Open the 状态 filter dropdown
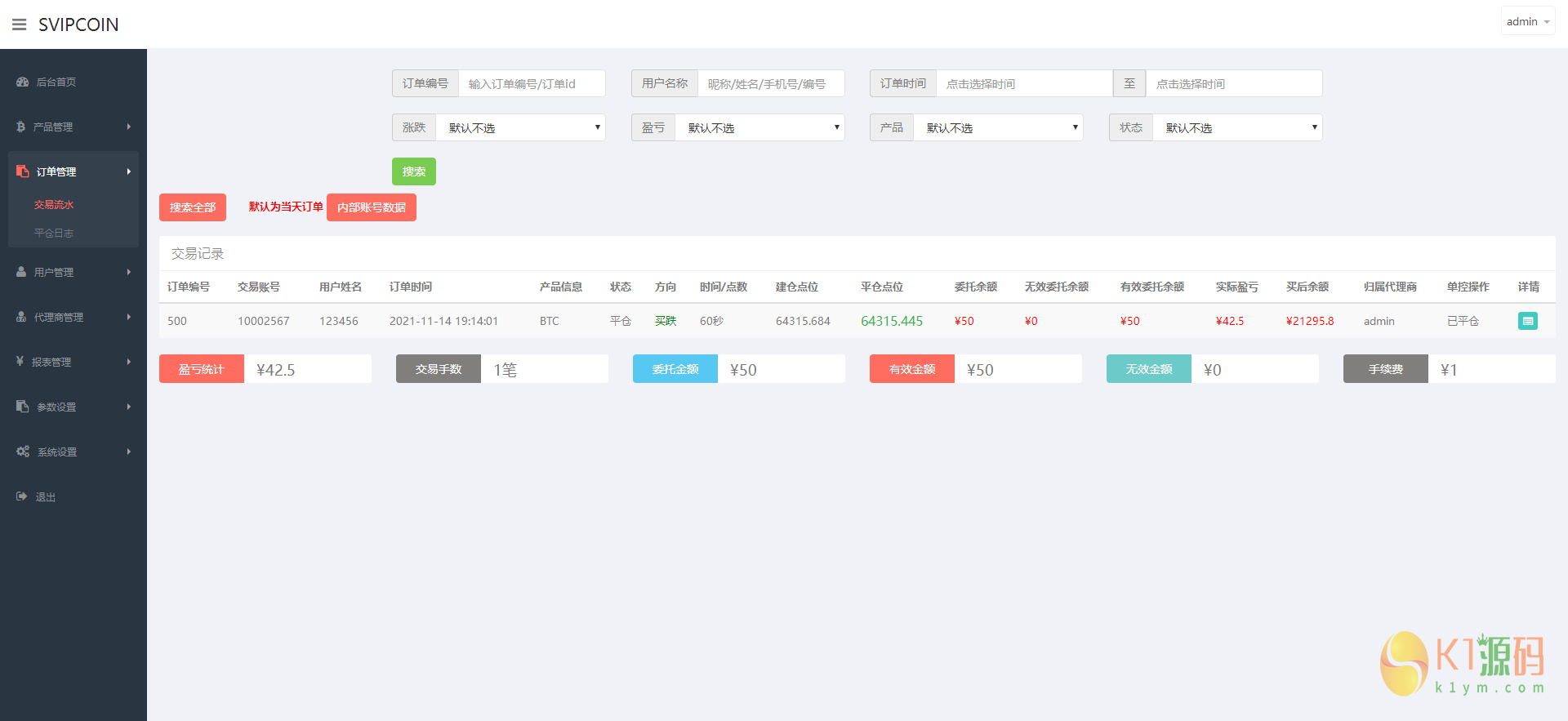Viewport: 1568px width, 721px height. [1237, 127]
